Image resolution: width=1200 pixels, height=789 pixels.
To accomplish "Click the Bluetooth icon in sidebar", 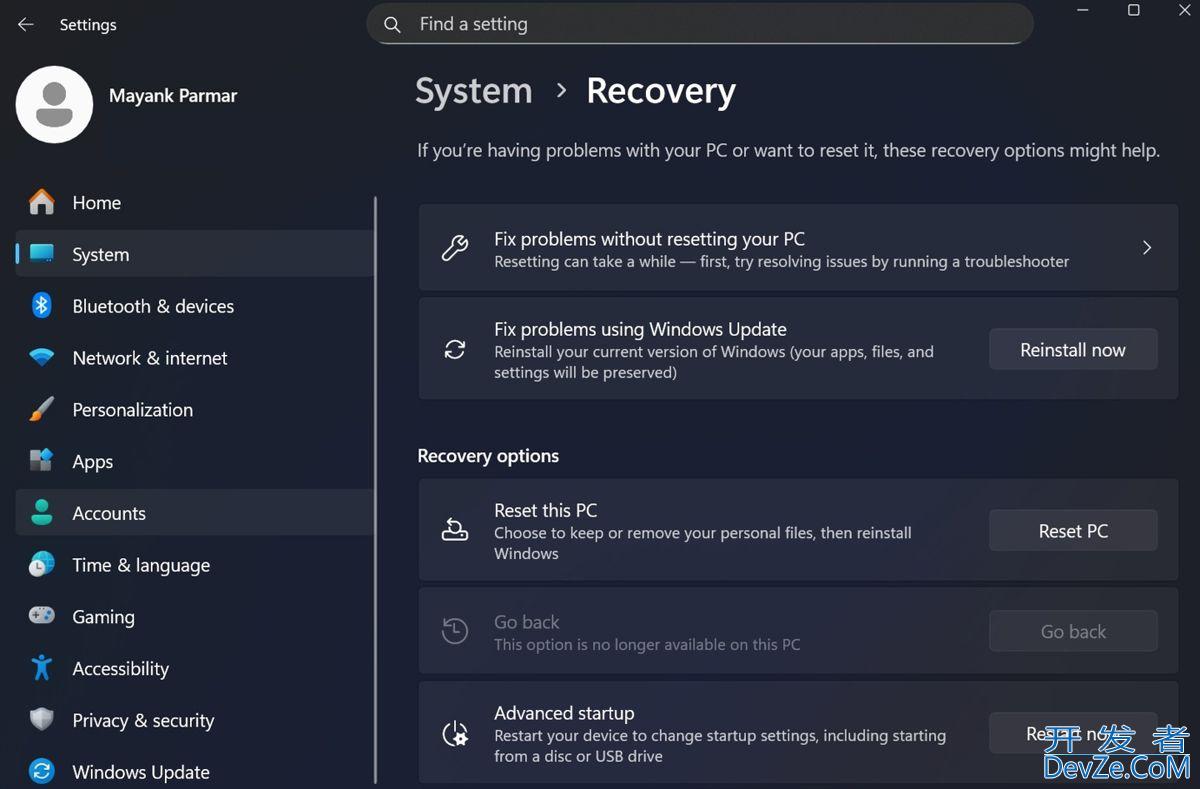I will point(42,306).
